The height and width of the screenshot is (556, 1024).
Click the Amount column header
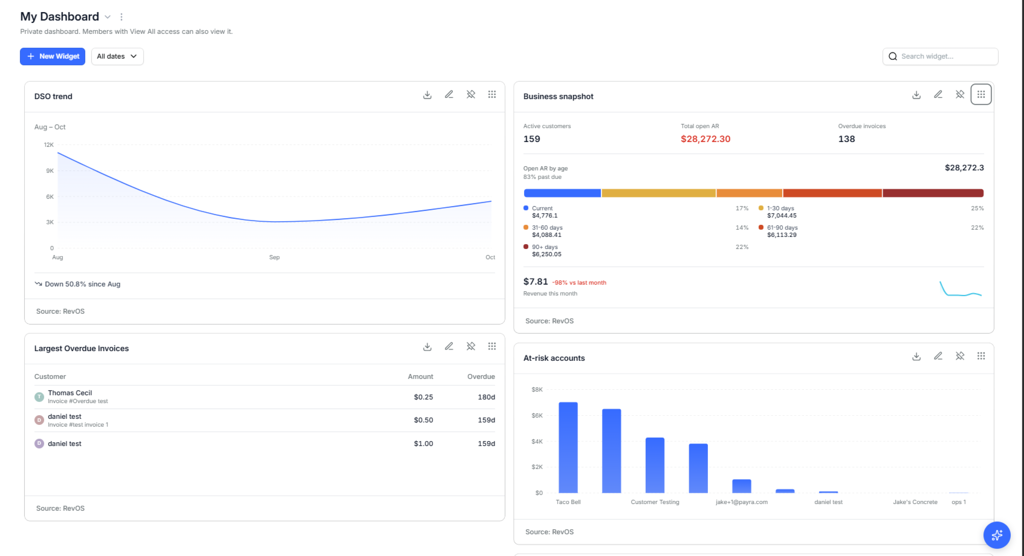[x=421, y=376]
